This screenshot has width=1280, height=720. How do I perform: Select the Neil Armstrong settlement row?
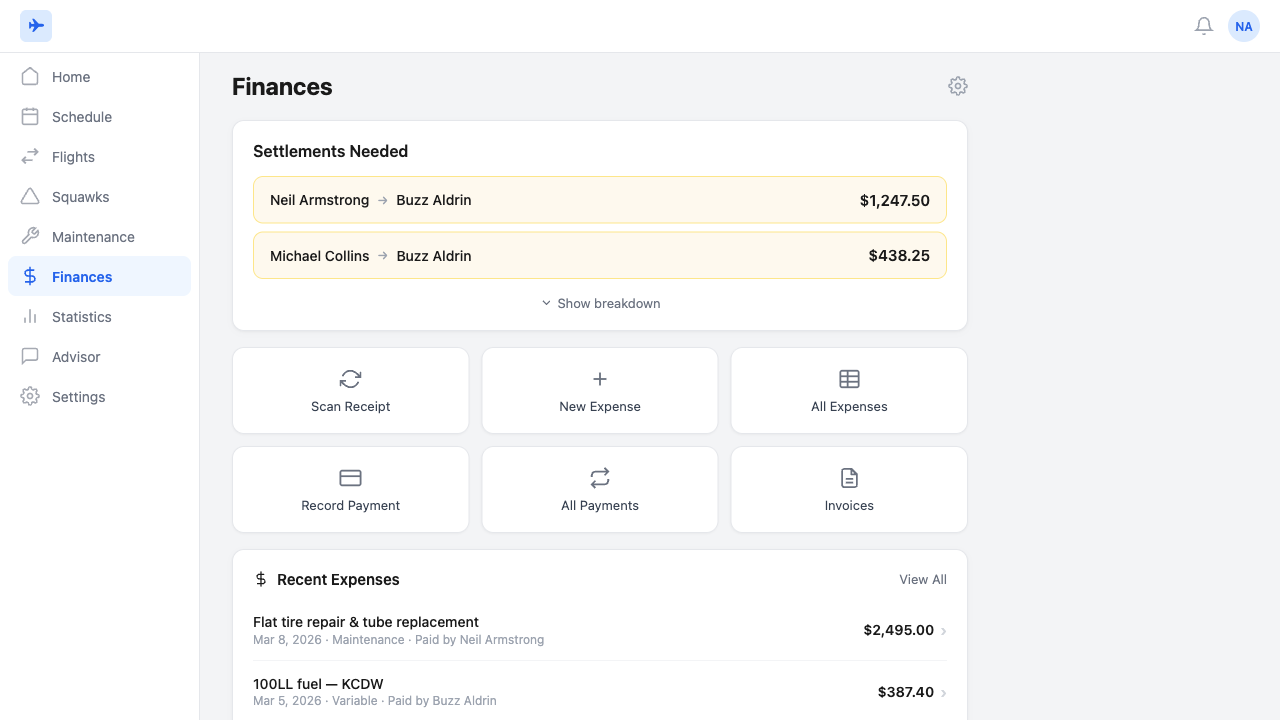(x=600, y=200)
